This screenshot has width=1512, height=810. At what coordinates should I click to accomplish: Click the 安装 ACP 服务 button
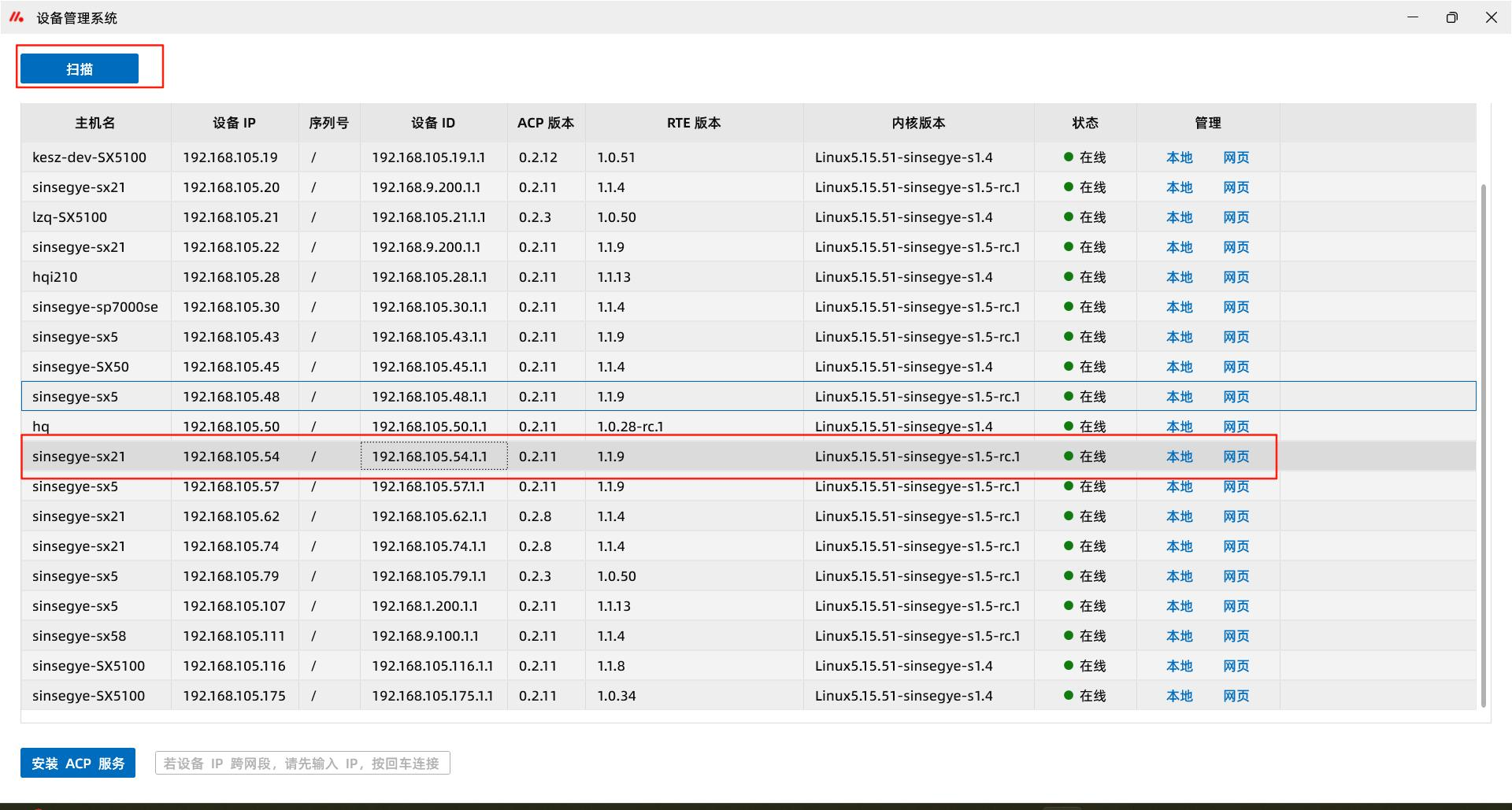tap(78, 763)
